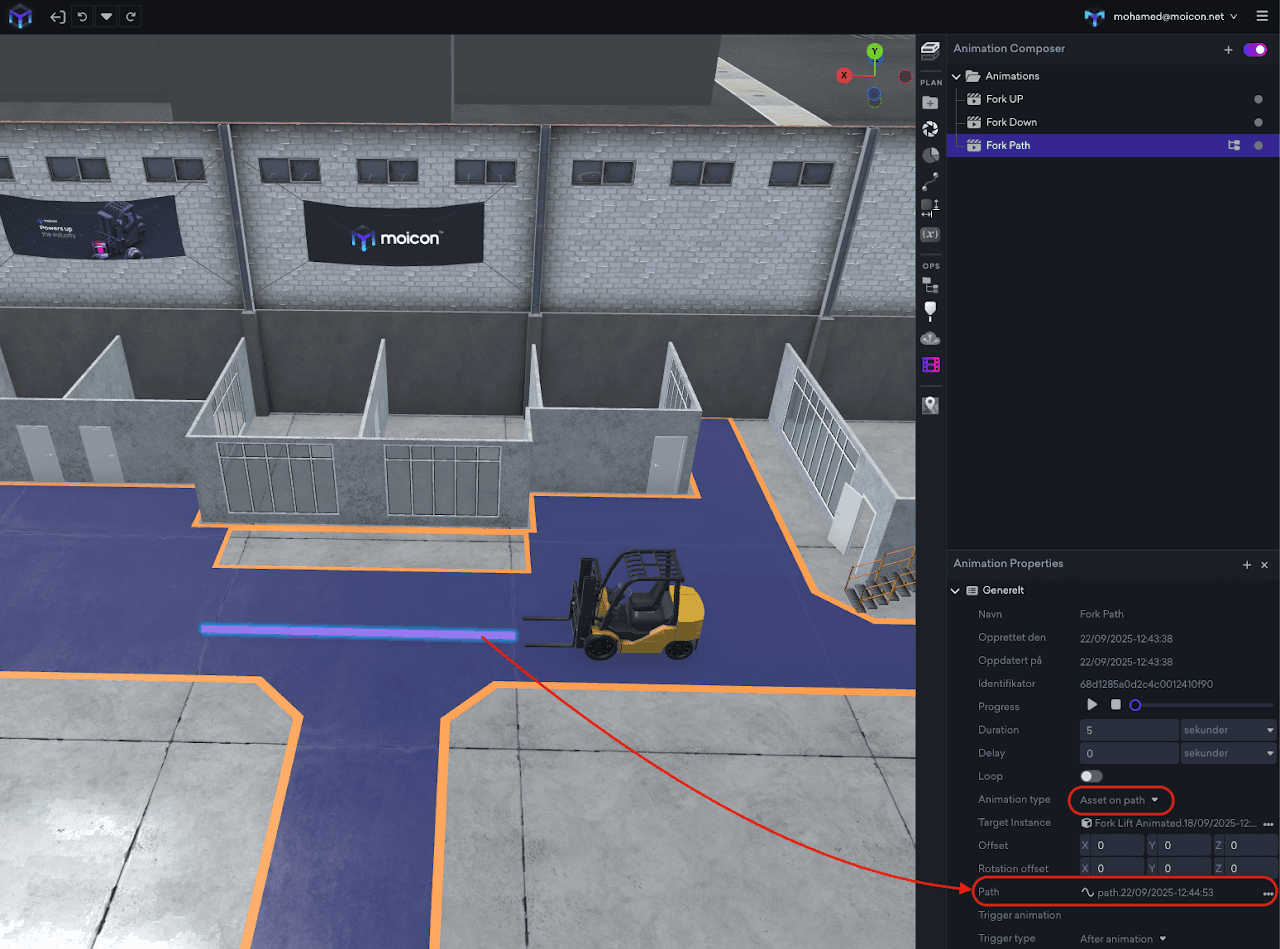This screenshot has height=949, width=1280.
Task: Open the Animation Composer film strip icon
Action: (x=931, y=365)
